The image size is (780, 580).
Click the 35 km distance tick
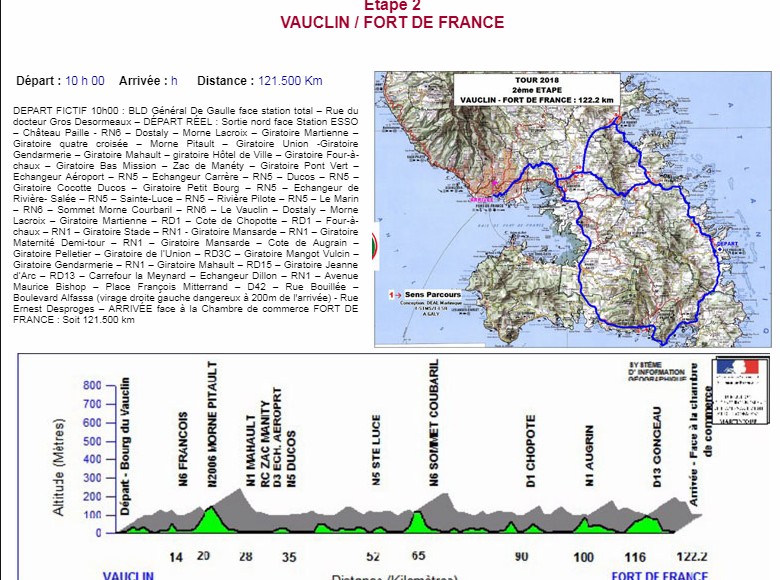tap(289, 557)
